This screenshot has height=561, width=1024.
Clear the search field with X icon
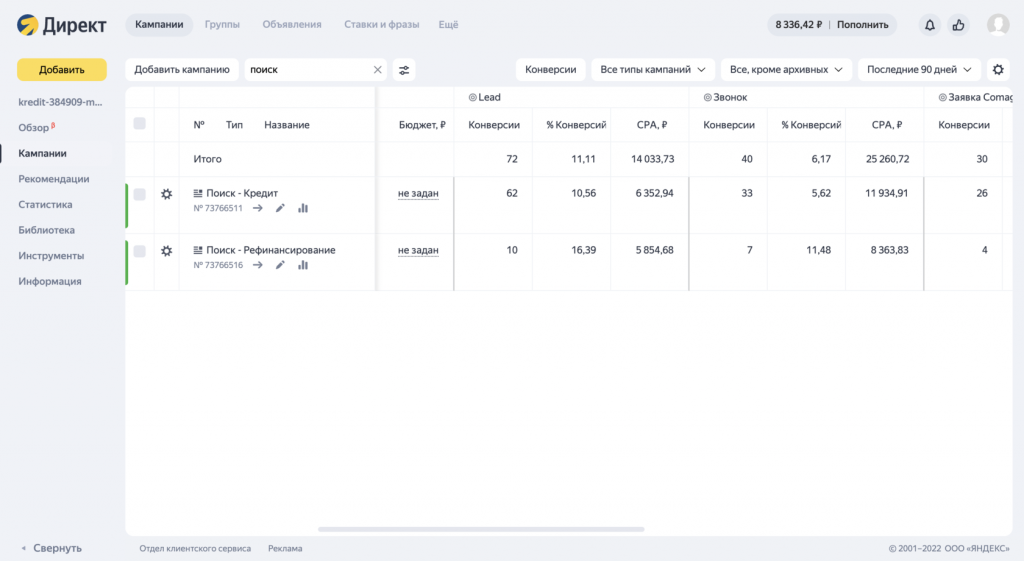378,70
